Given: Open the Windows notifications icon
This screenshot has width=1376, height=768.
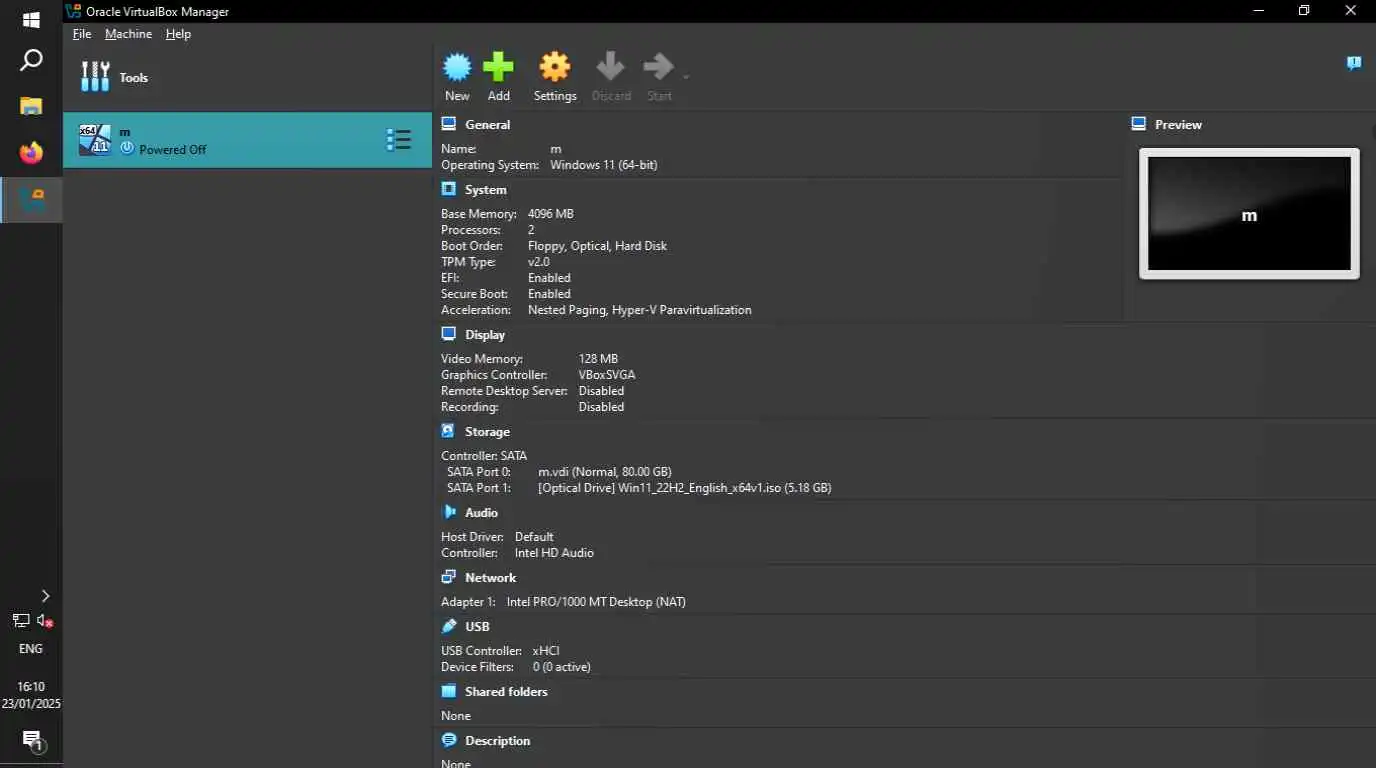Looking at the screenshot, I should click(x=32, y=741).
